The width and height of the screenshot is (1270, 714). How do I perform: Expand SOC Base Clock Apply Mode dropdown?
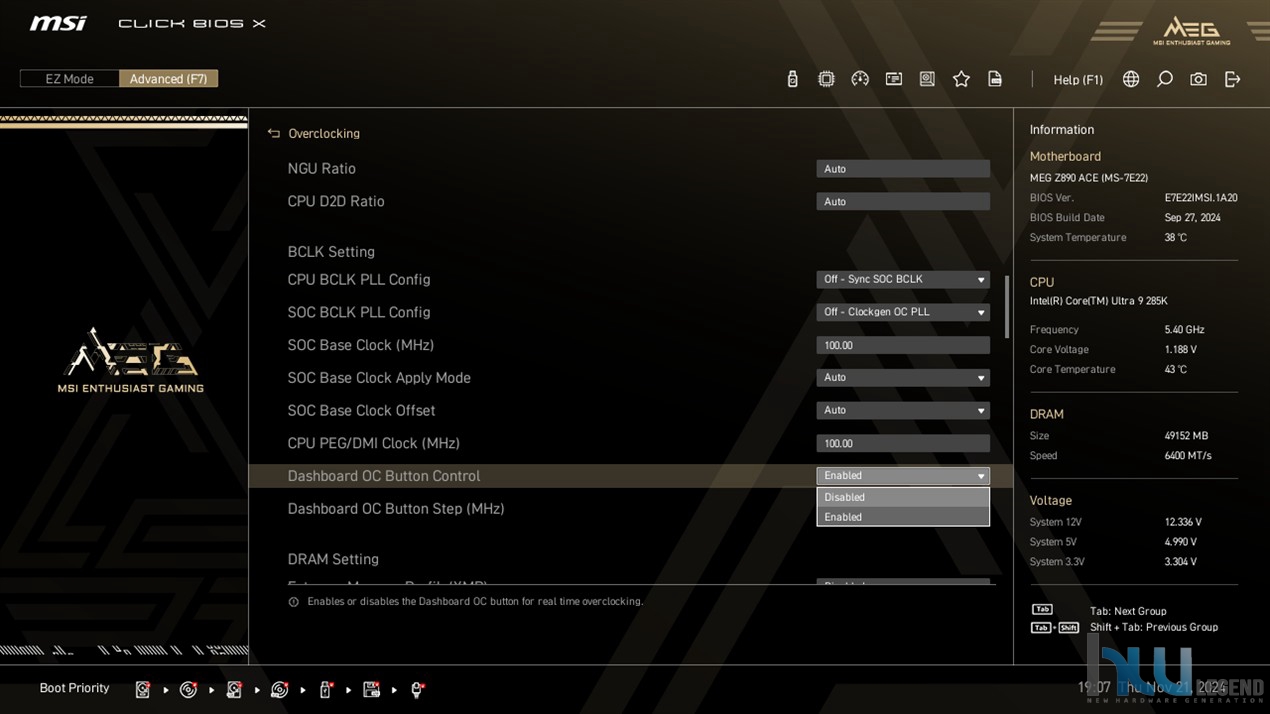click(x=903, y=378)
